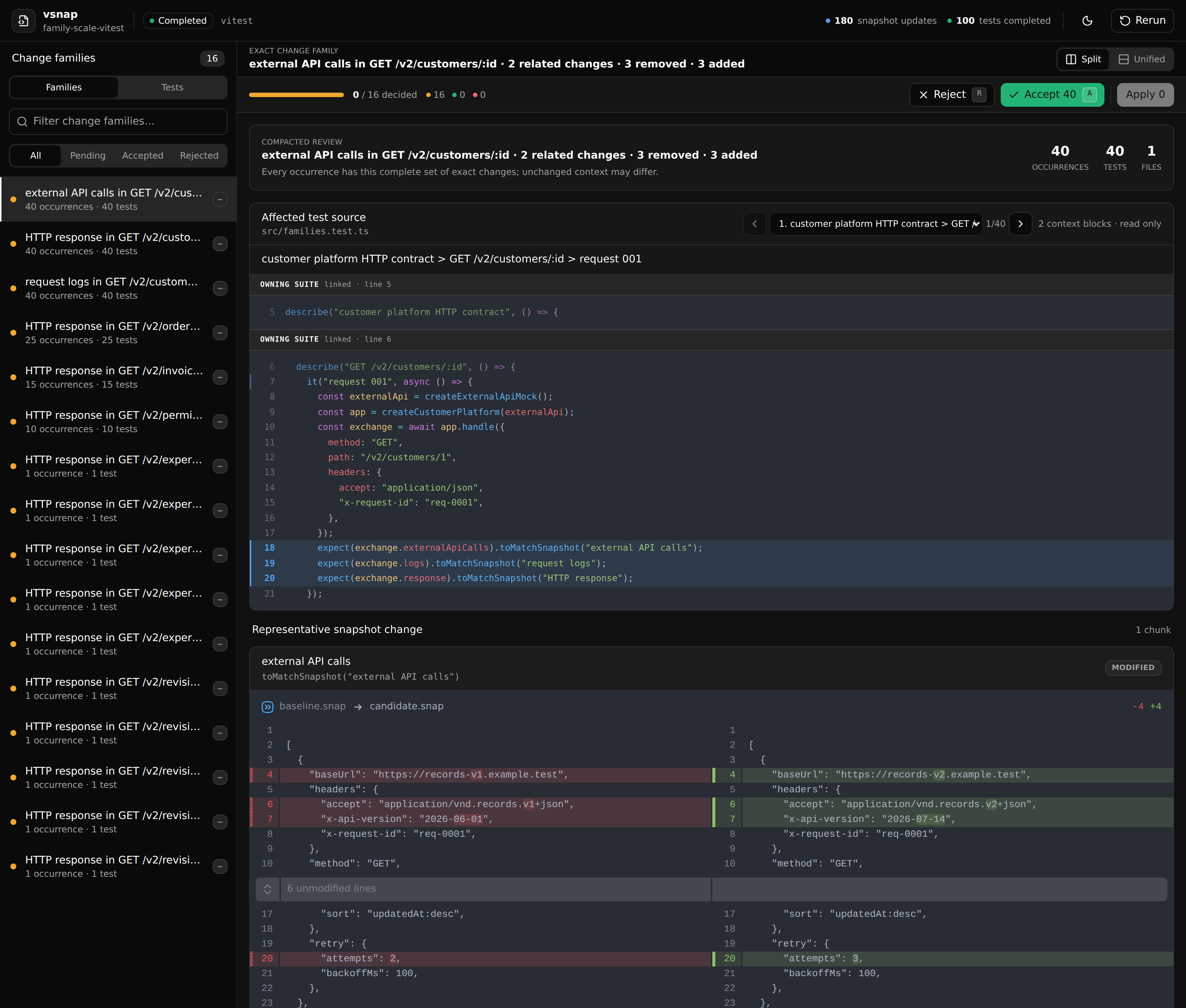
Task: Click added baseUrl records-v2 line
Action: 943,775
